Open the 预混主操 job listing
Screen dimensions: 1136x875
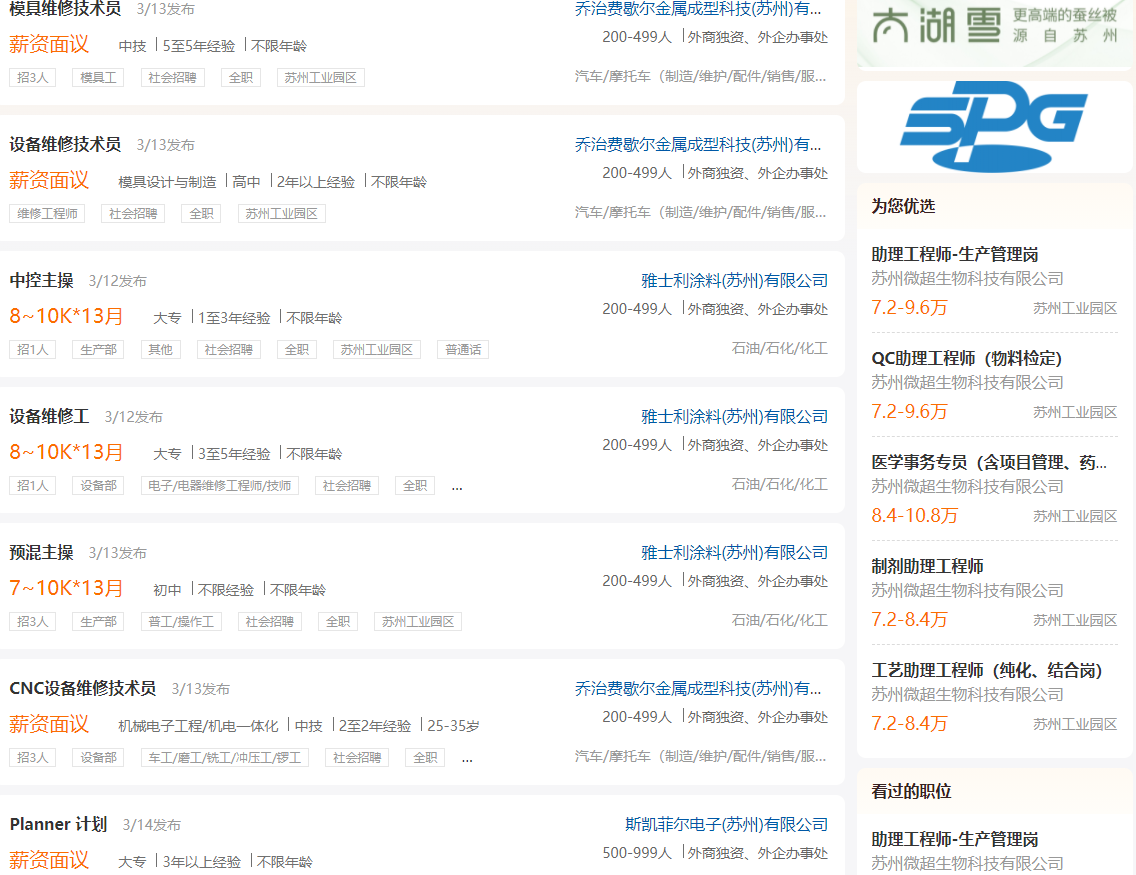(x=41, y=552)
